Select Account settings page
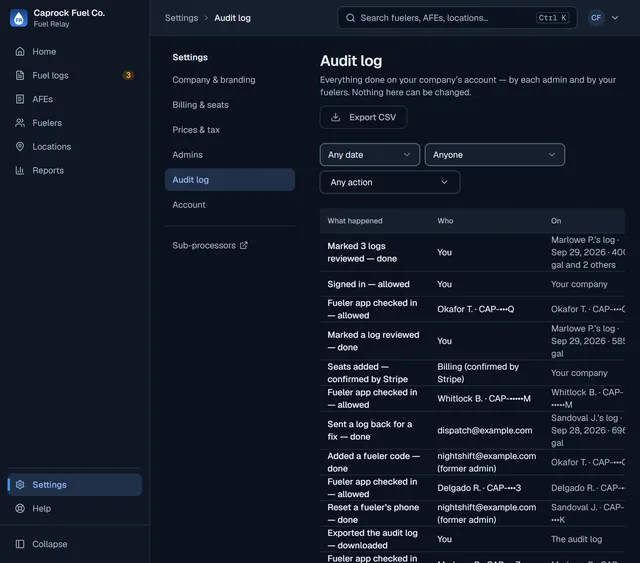 230,205
